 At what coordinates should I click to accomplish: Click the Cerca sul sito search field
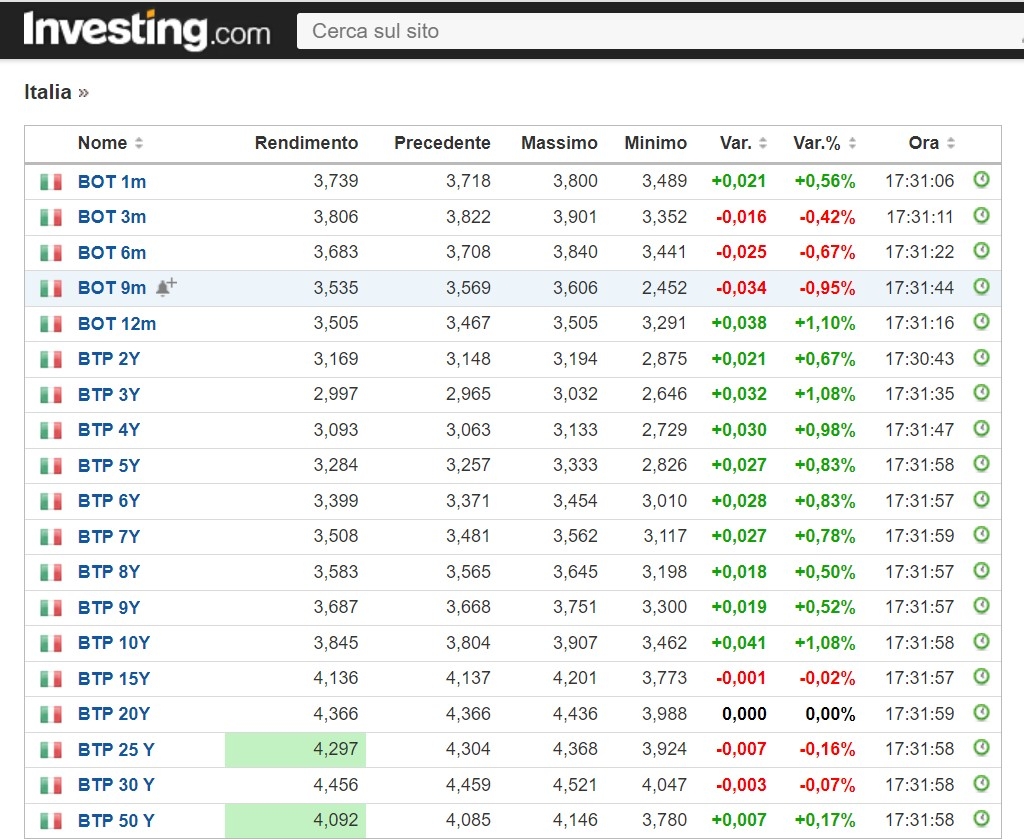(x=650, y=31)
